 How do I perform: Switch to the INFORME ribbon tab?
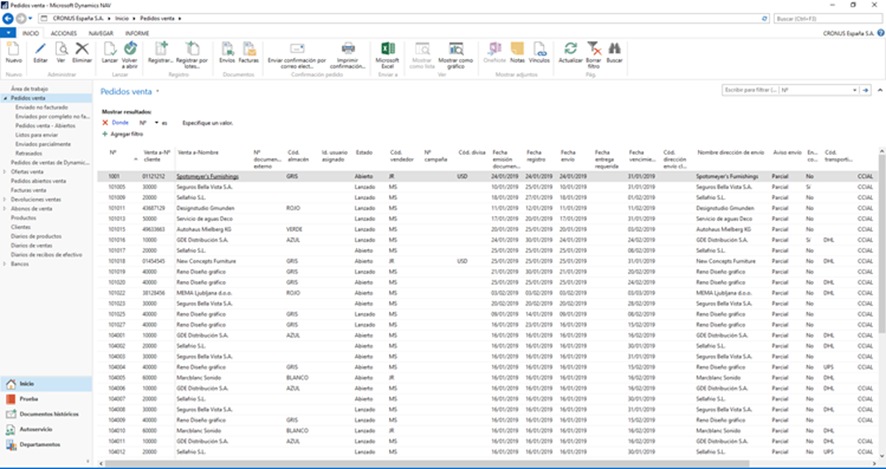[137, 33]
